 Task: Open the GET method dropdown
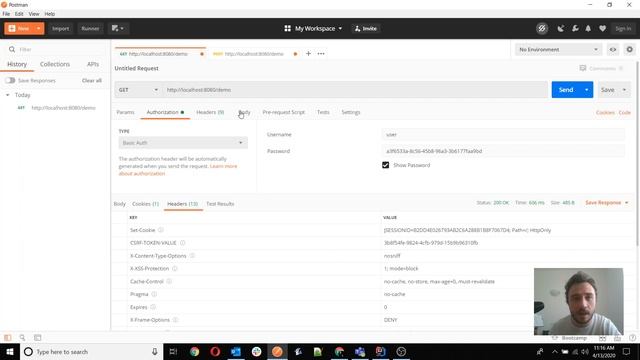138,90
